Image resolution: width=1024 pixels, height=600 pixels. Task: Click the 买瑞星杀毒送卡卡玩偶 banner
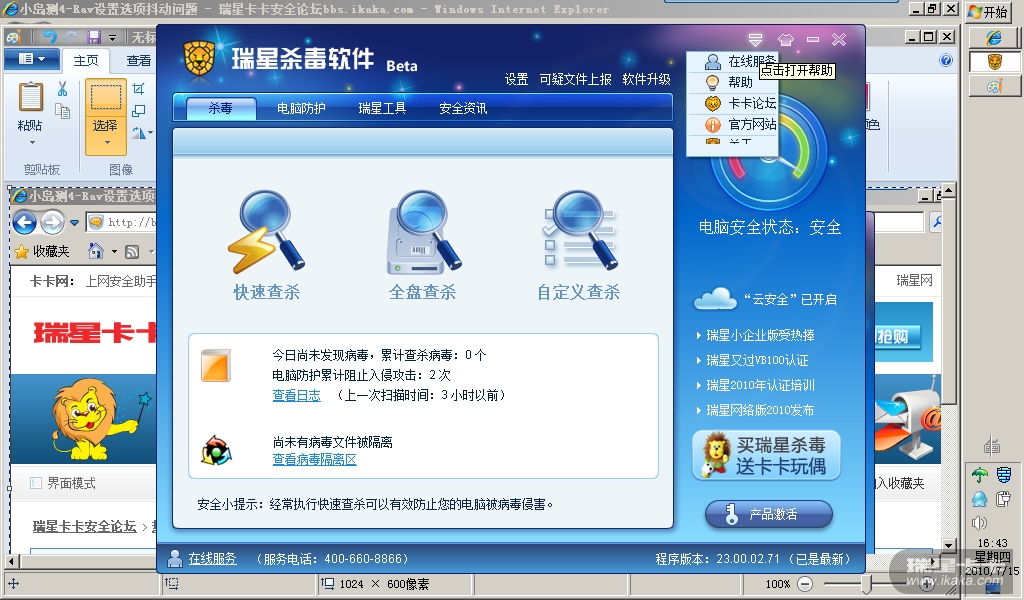[766, 456]
